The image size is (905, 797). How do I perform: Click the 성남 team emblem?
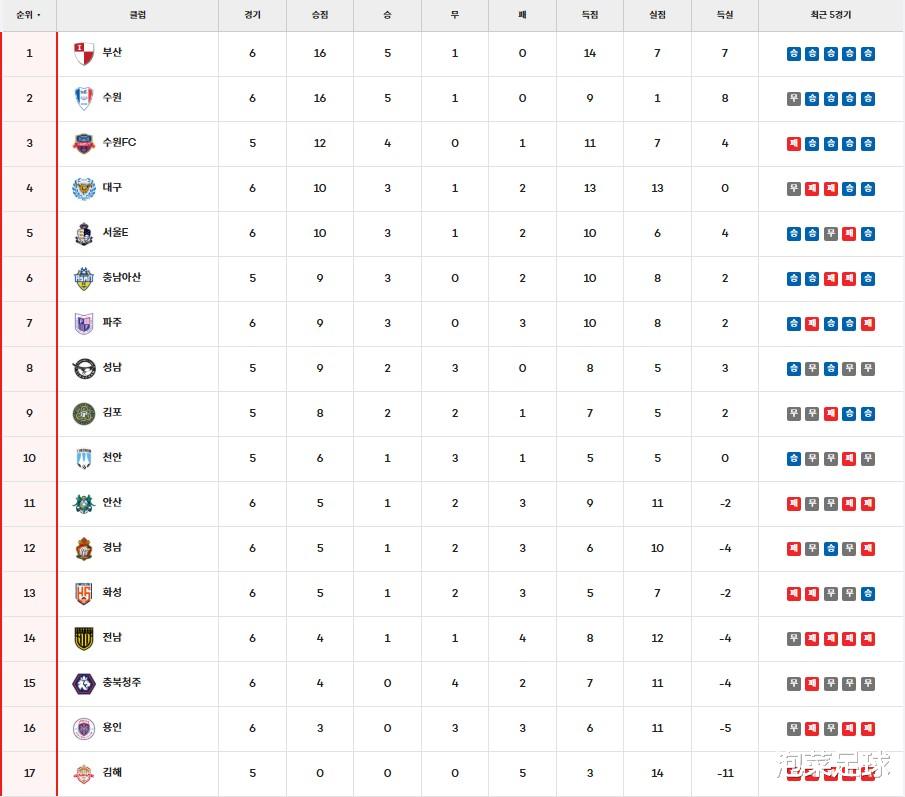click(x=84, y=368)
